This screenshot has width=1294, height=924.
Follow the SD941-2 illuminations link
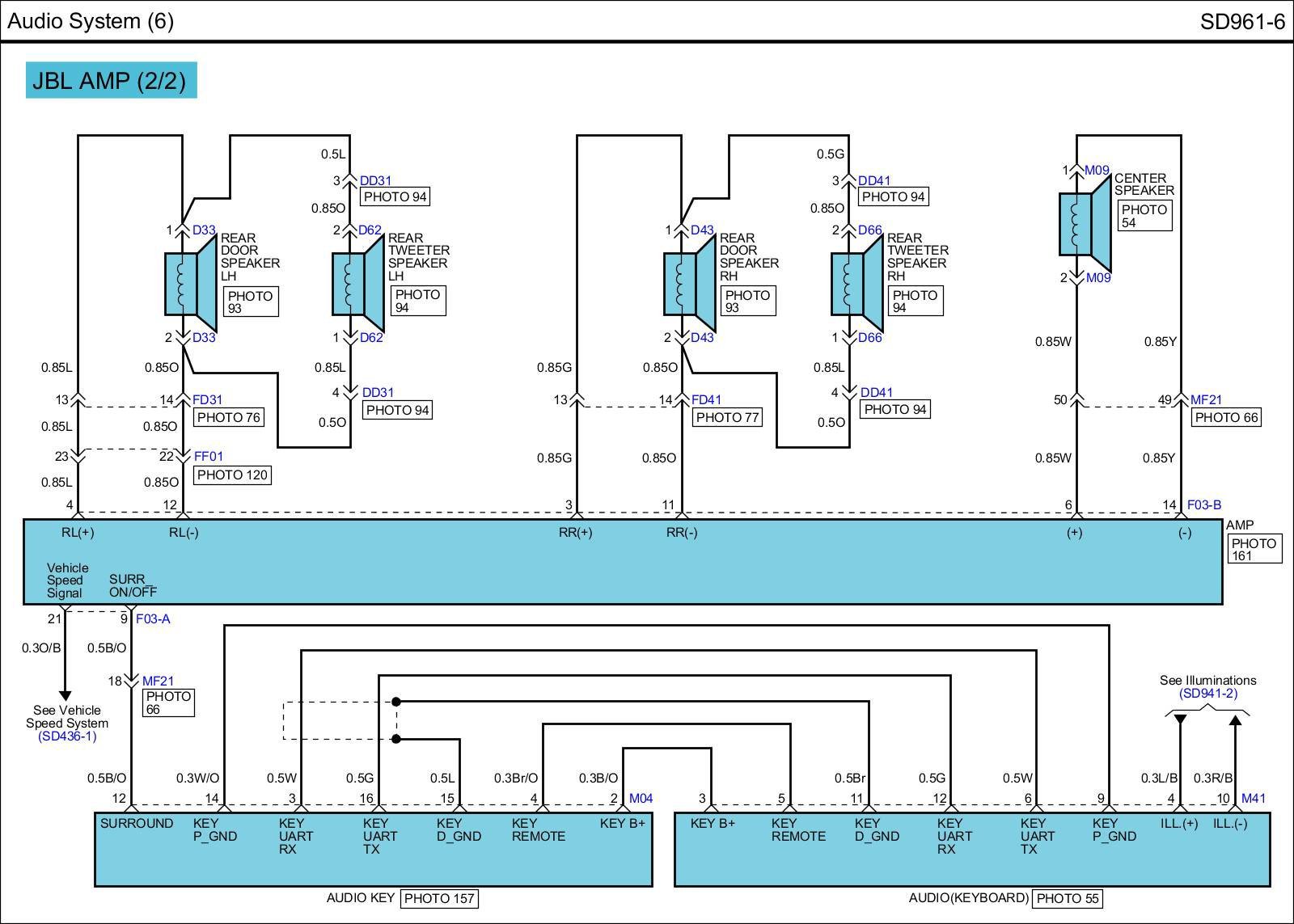pyautogui.click(x=1208, y=694)
